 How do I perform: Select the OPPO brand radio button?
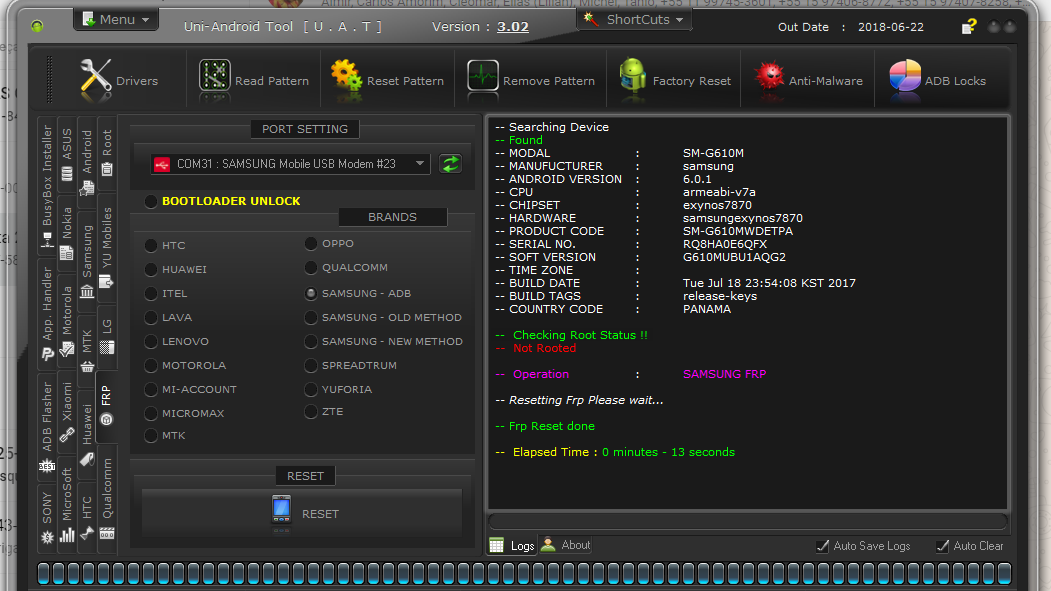(x=311, y=243)
